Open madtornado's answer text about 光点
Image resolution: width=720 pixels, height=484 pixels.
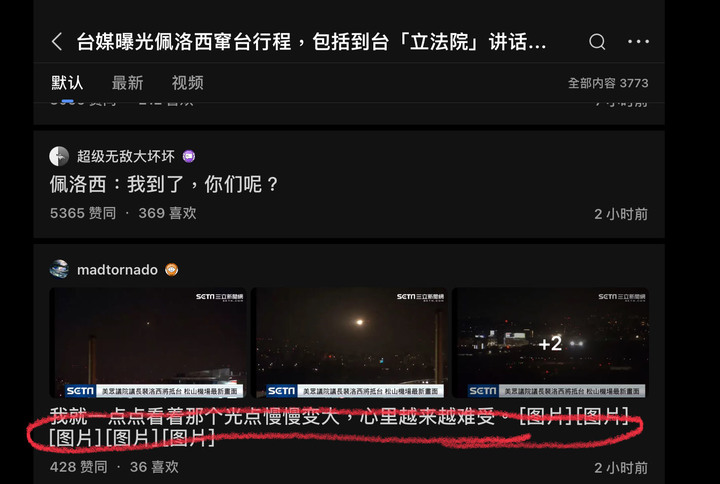tap(339, 427)
